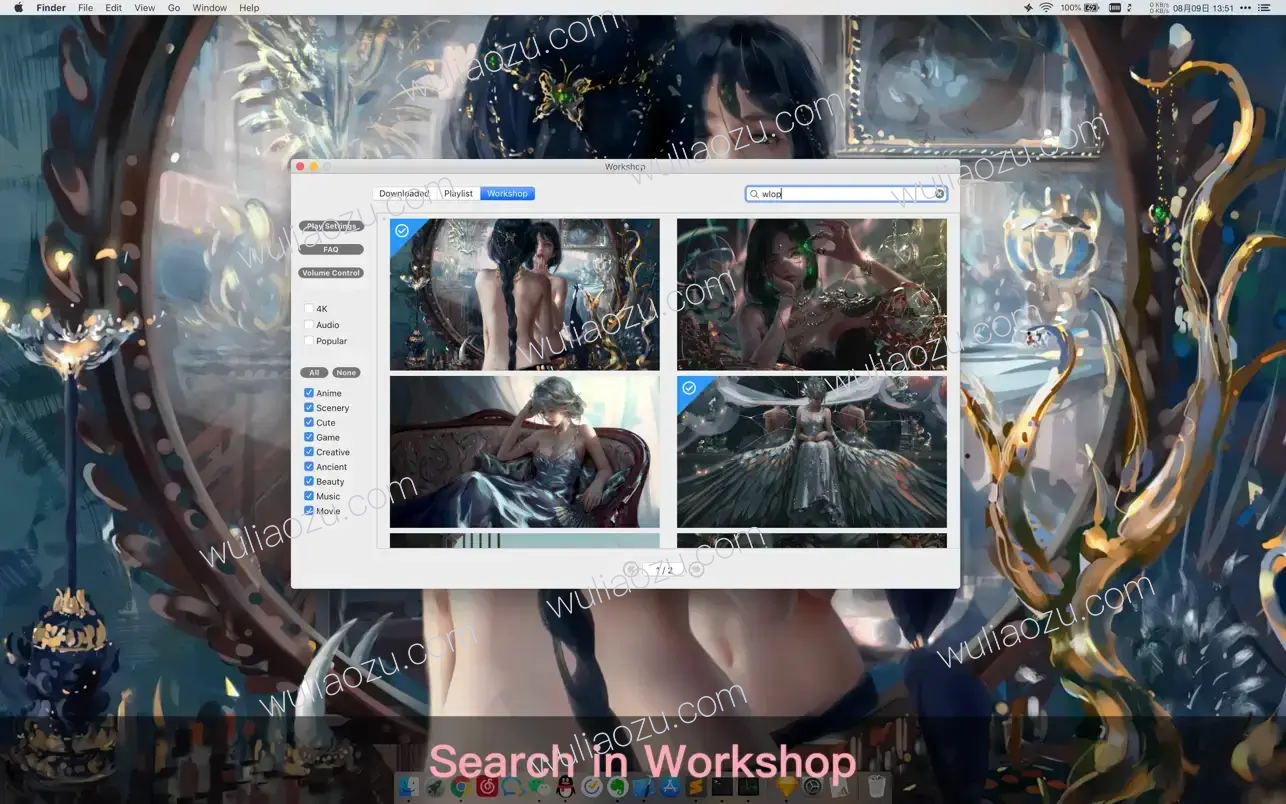This screenshot has width=1286, height=804.
Task: Uncheck the Beauty category
Action: (x=309, y=481)
